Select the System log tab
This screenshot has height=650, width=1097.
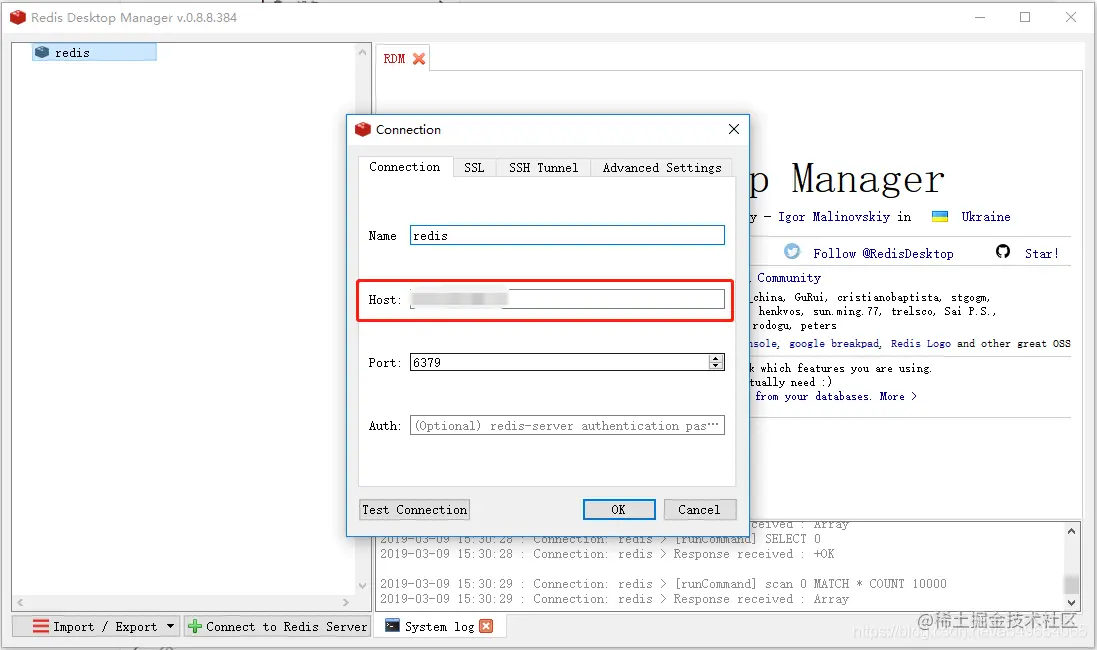439,626
